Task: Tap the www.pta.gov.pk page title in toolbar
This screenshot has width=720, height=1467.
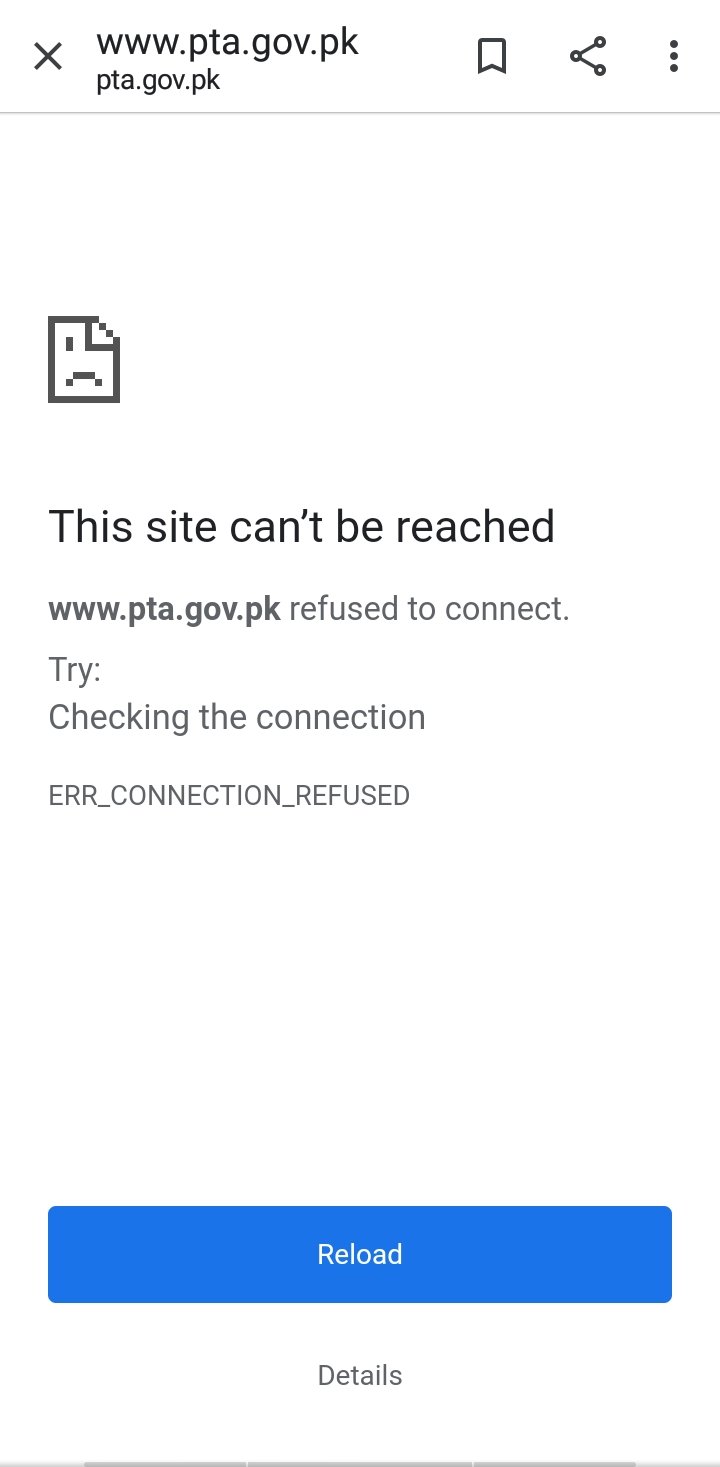Action: (x=227, y=43)
